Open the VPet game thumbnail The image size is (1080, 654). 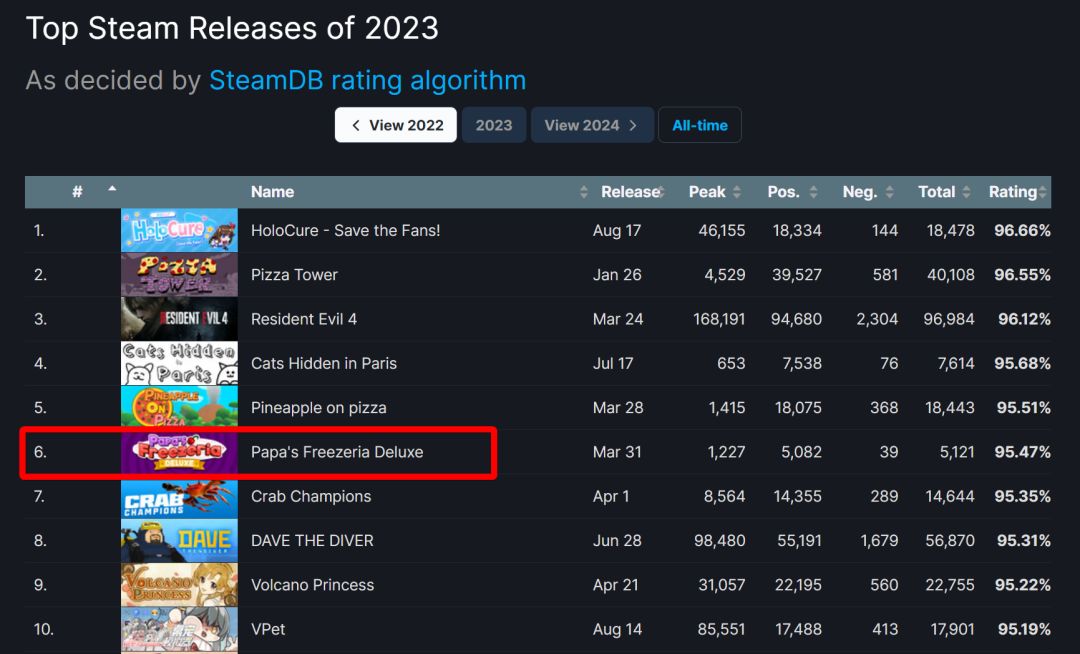point(179,629)
